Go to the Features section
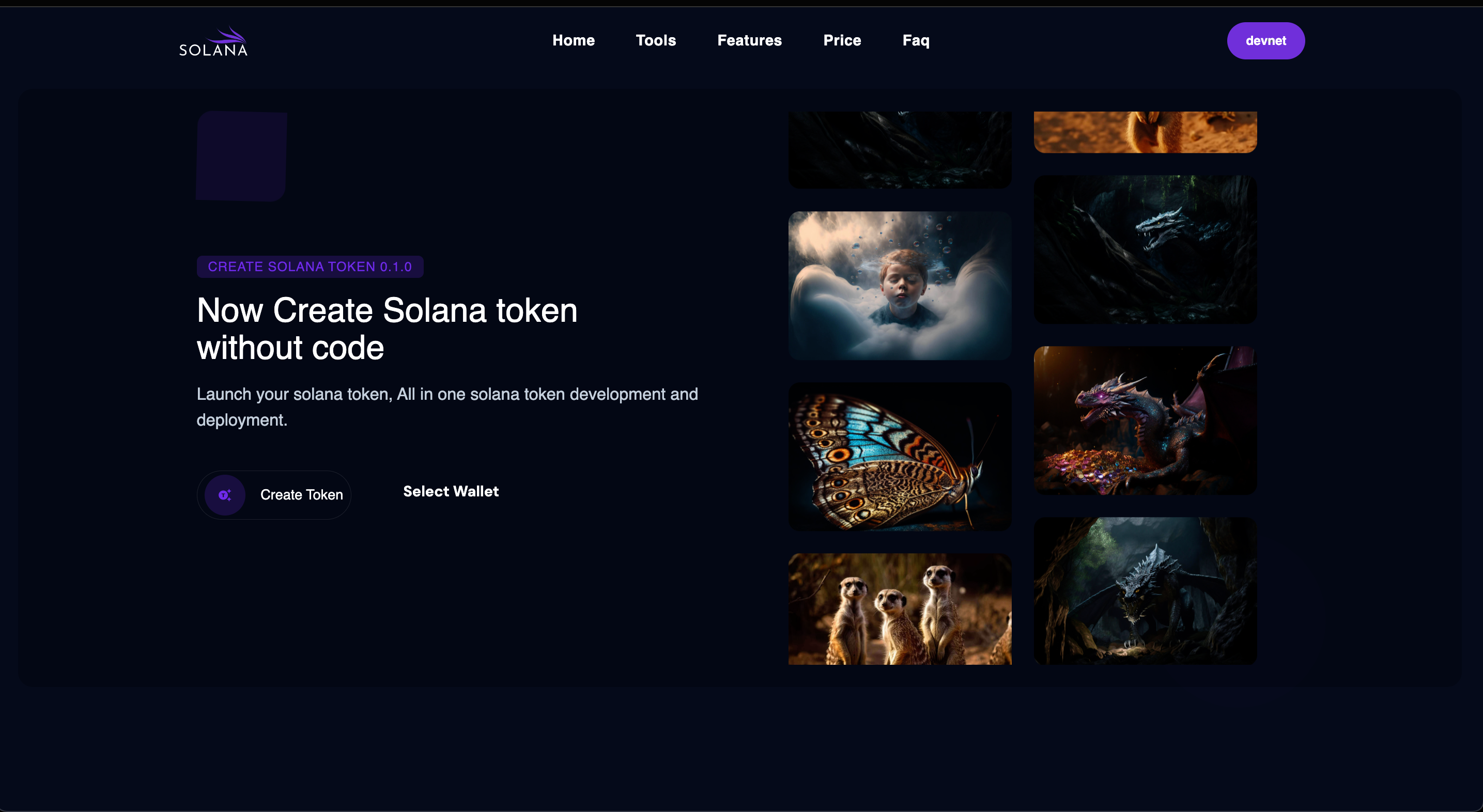The image size is (1483, 812). 749,40
